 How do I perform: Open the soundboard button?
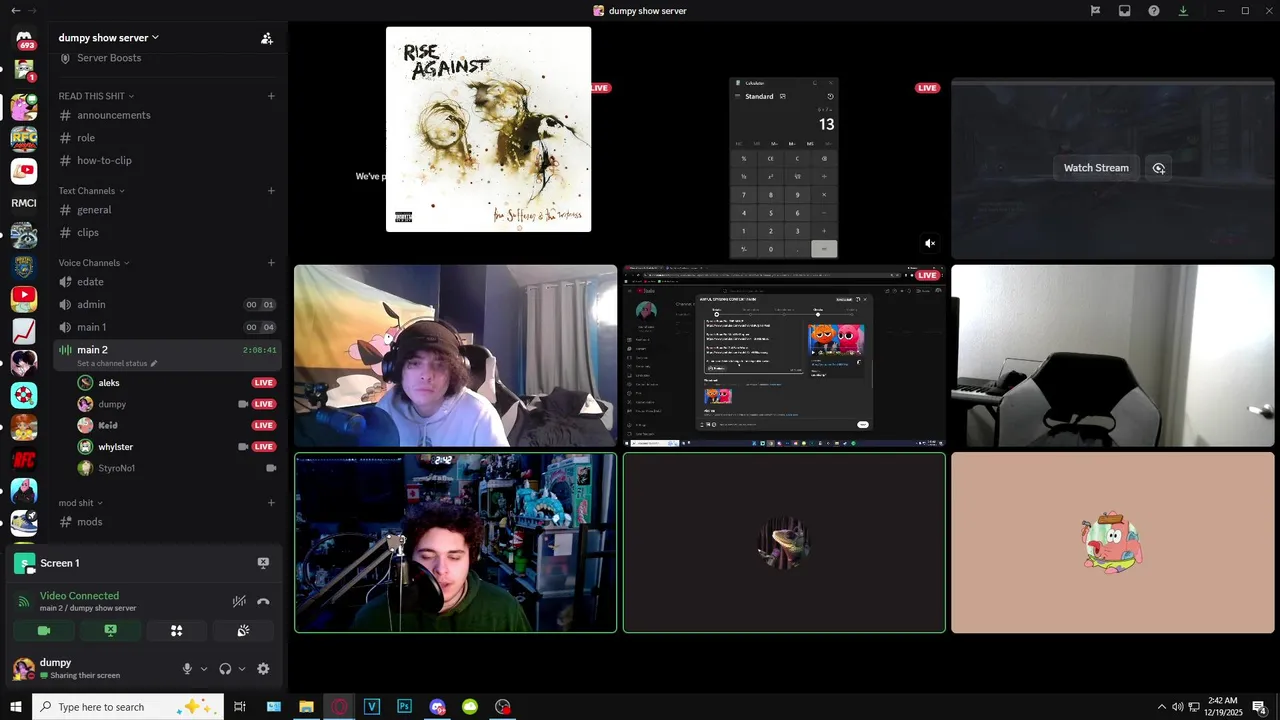(x=243, y=631)
